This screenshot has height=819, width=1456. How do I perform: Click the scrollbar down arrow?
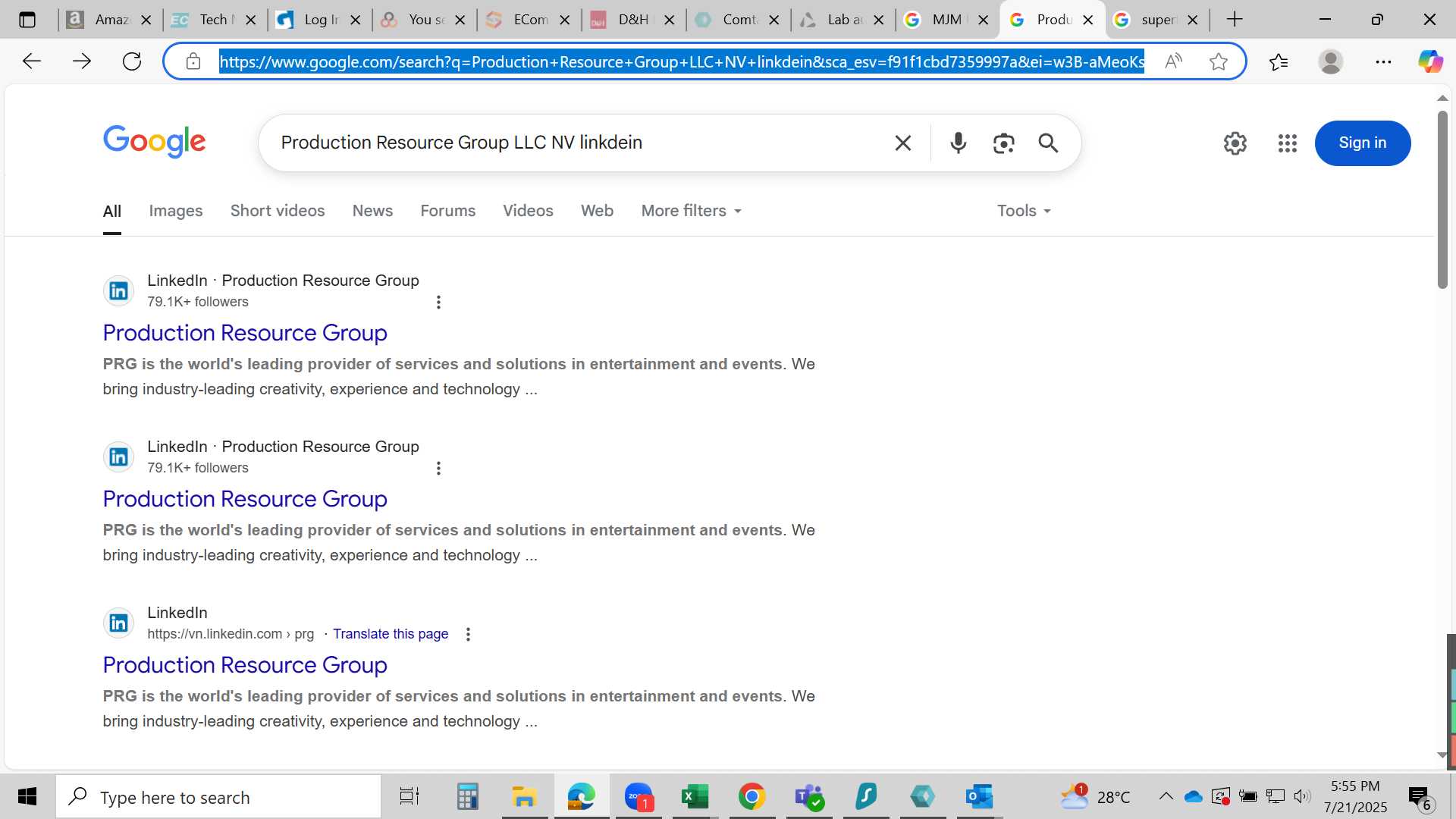click(x=1442, y=755)
